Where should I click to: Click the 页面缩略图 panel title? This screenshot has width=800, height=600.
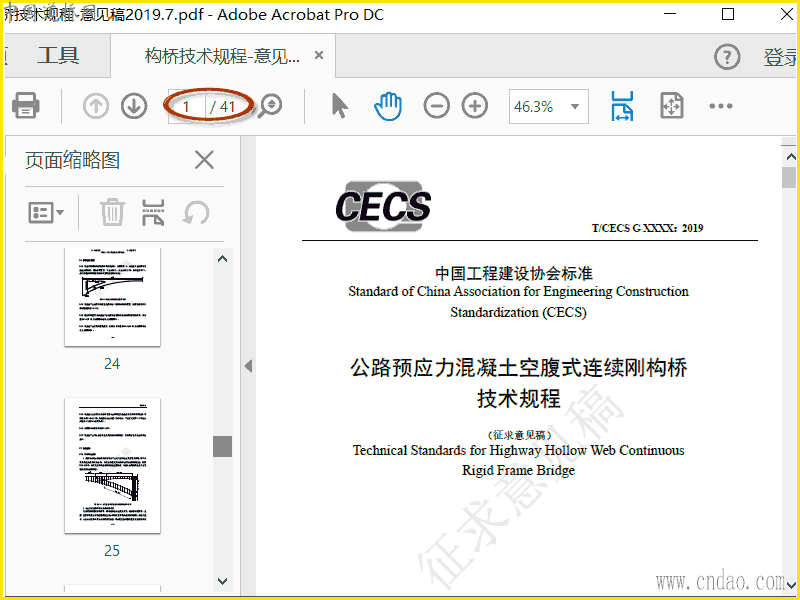(72, 160)
